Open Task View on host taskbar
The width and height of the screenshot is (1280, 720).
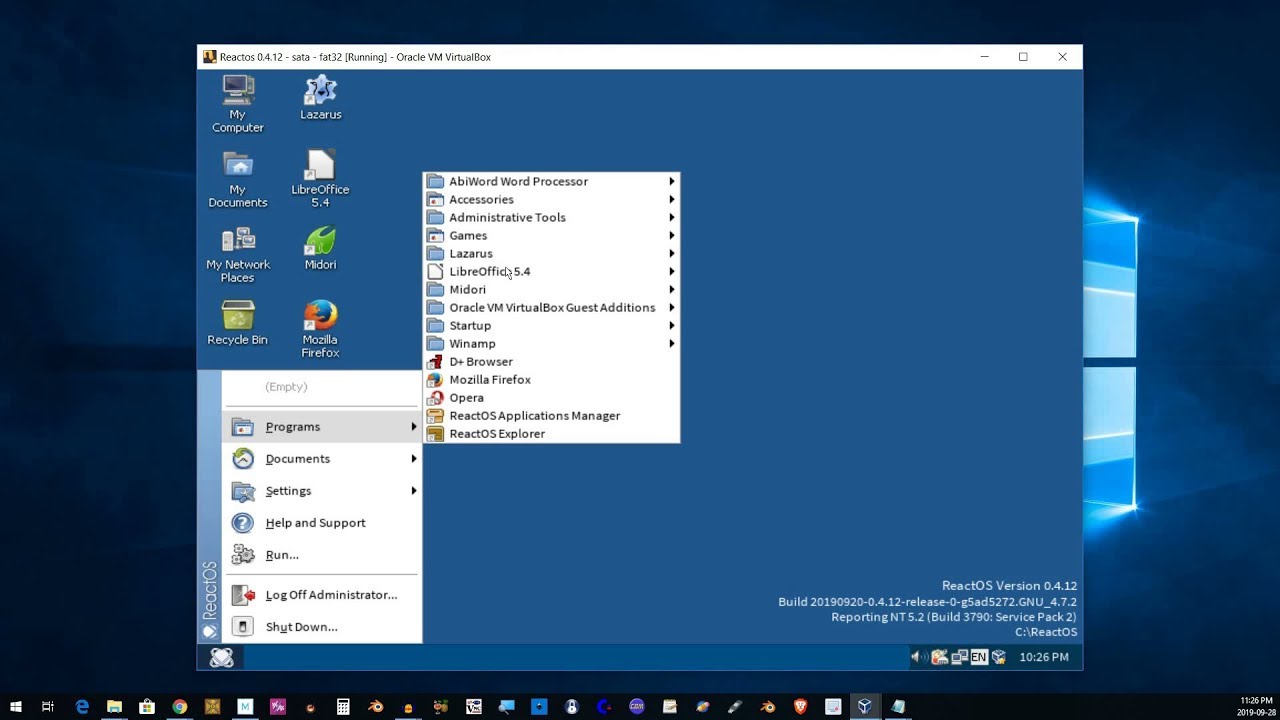[x=48, y=706]
